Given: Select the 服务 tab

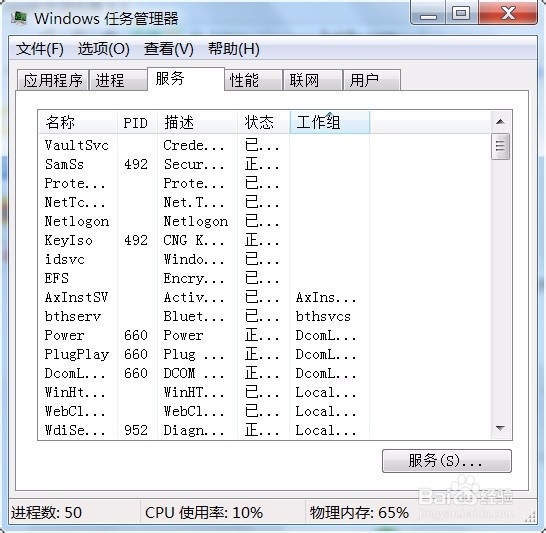Looking at the screenshot, I should [x=186, y=79].
